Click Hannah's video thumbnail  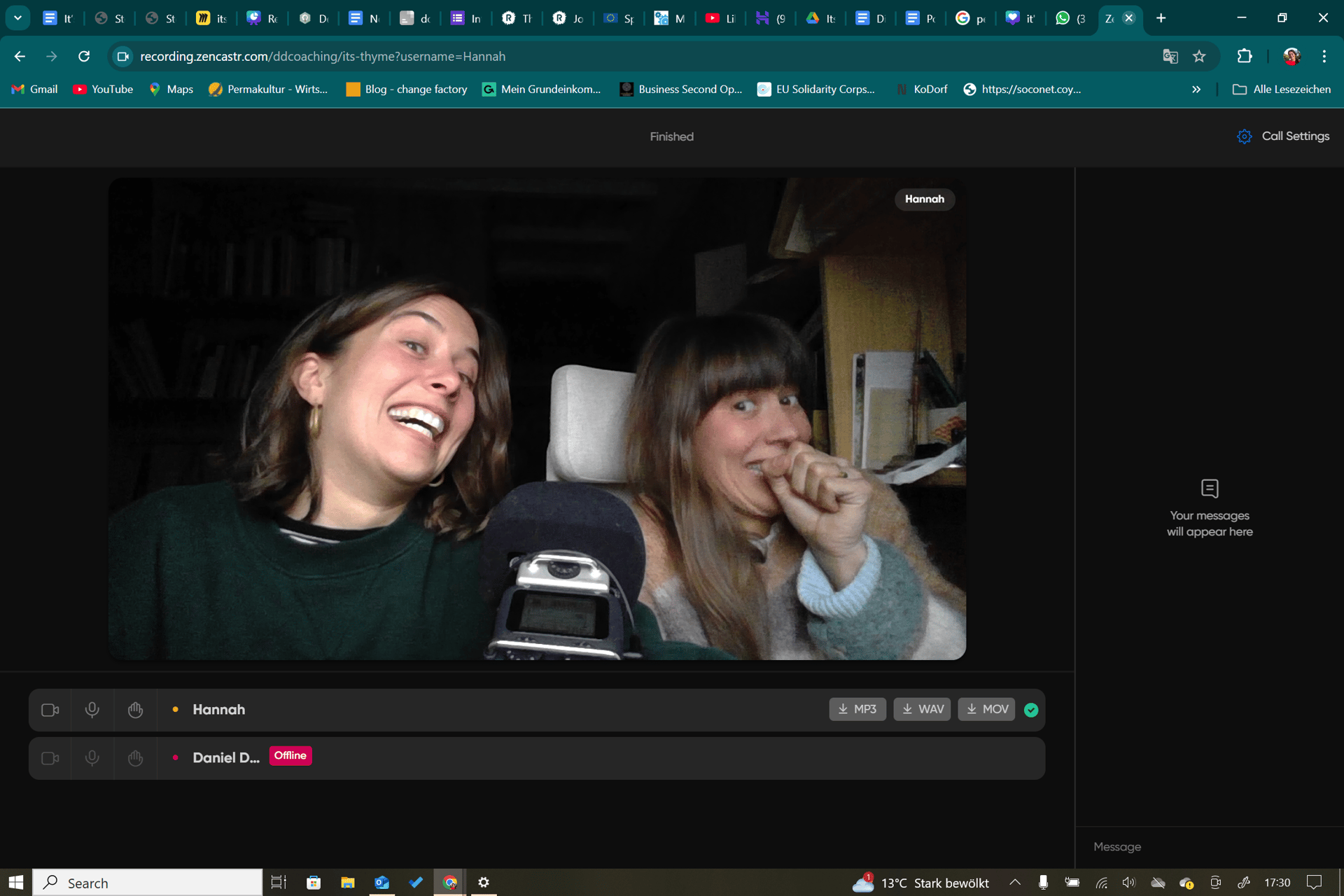click(x=537, y=419)
